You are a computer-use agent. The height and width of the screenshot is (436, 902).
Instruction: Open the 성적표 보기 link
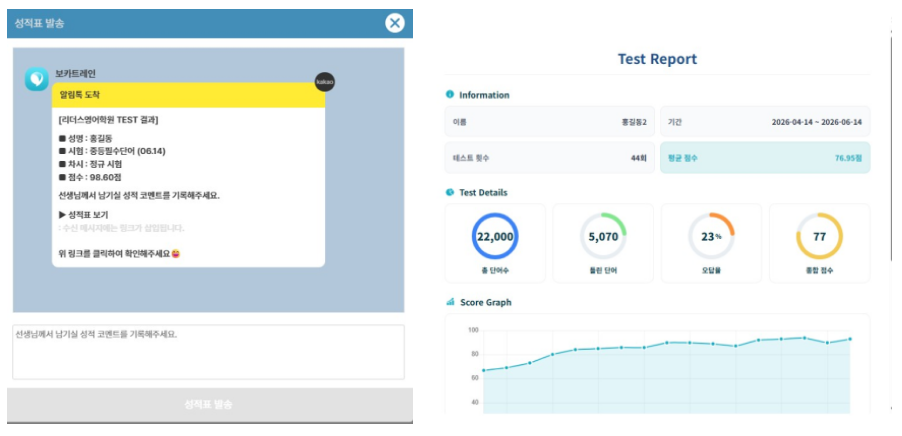pos(83,215)
